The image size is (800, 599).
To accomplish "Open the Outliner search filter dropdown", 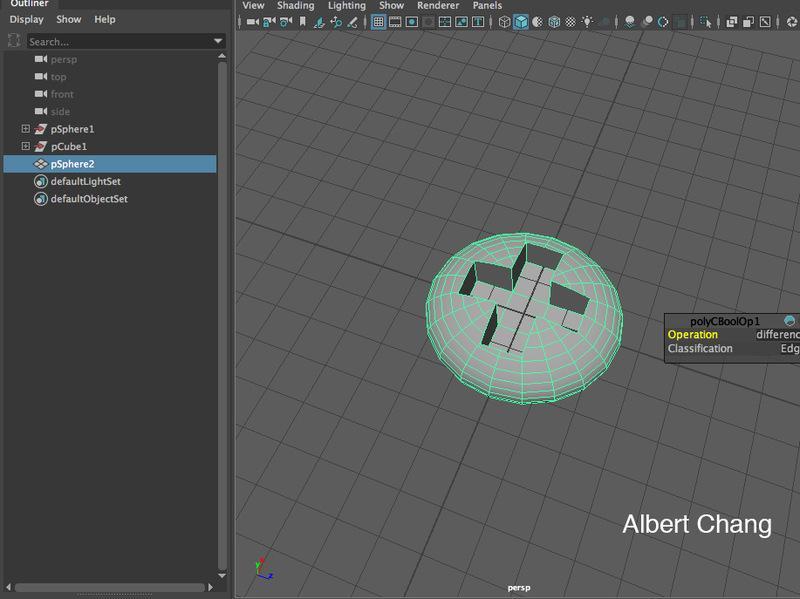I will pyautogui.click(x=219, y=41).
